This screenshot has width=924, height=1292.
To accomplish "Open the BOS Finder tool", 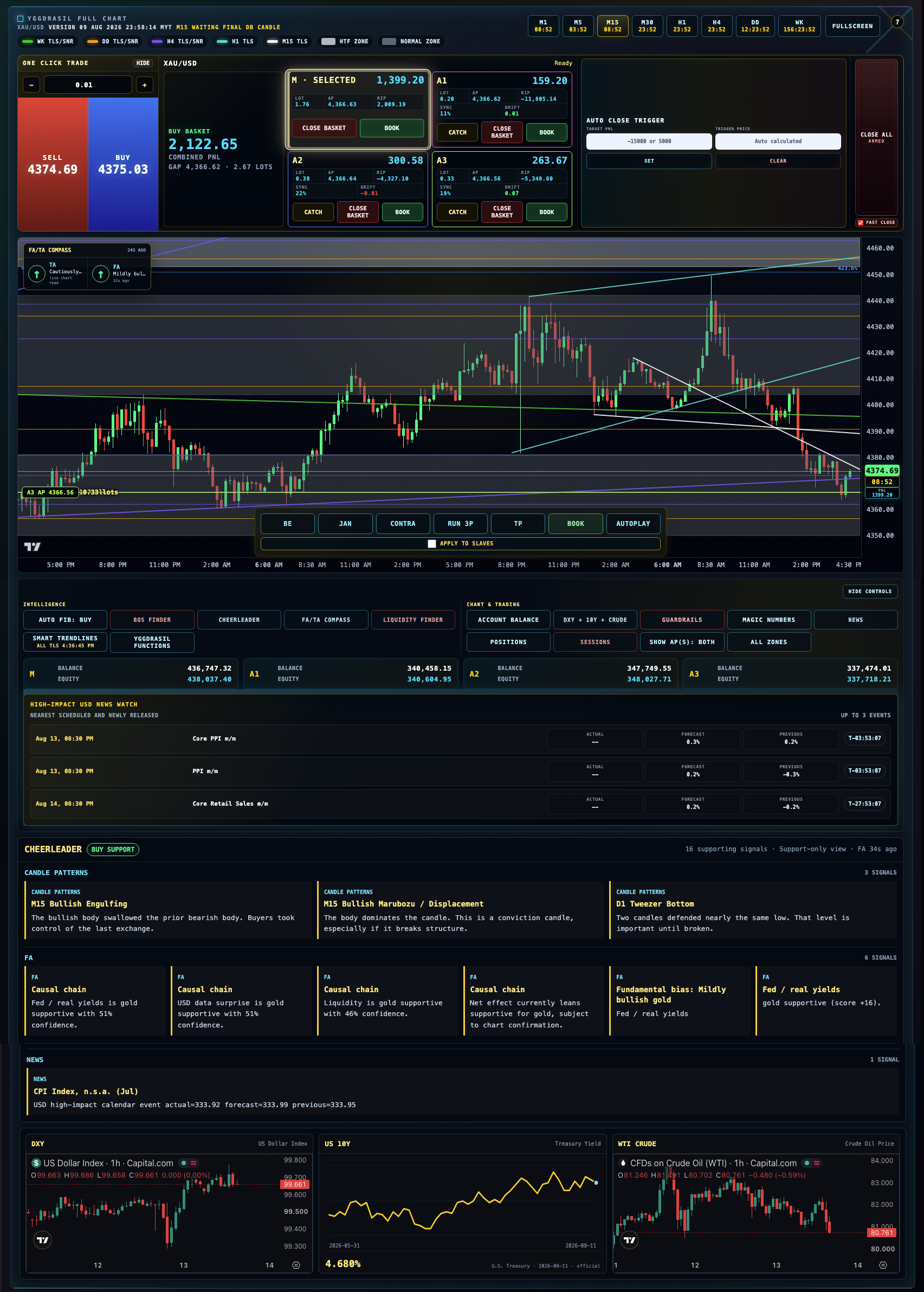I will 152,620.
